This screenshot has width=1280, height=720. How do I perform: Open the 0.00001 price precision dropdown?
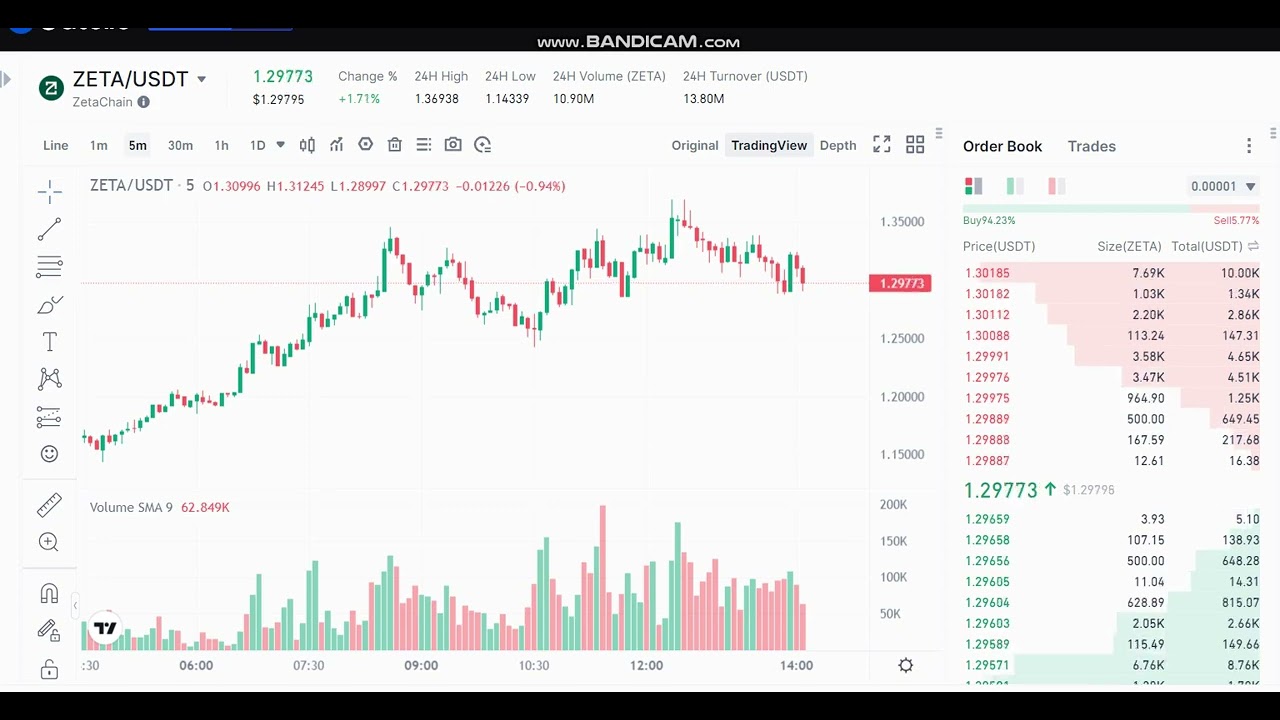[1223, 186]
